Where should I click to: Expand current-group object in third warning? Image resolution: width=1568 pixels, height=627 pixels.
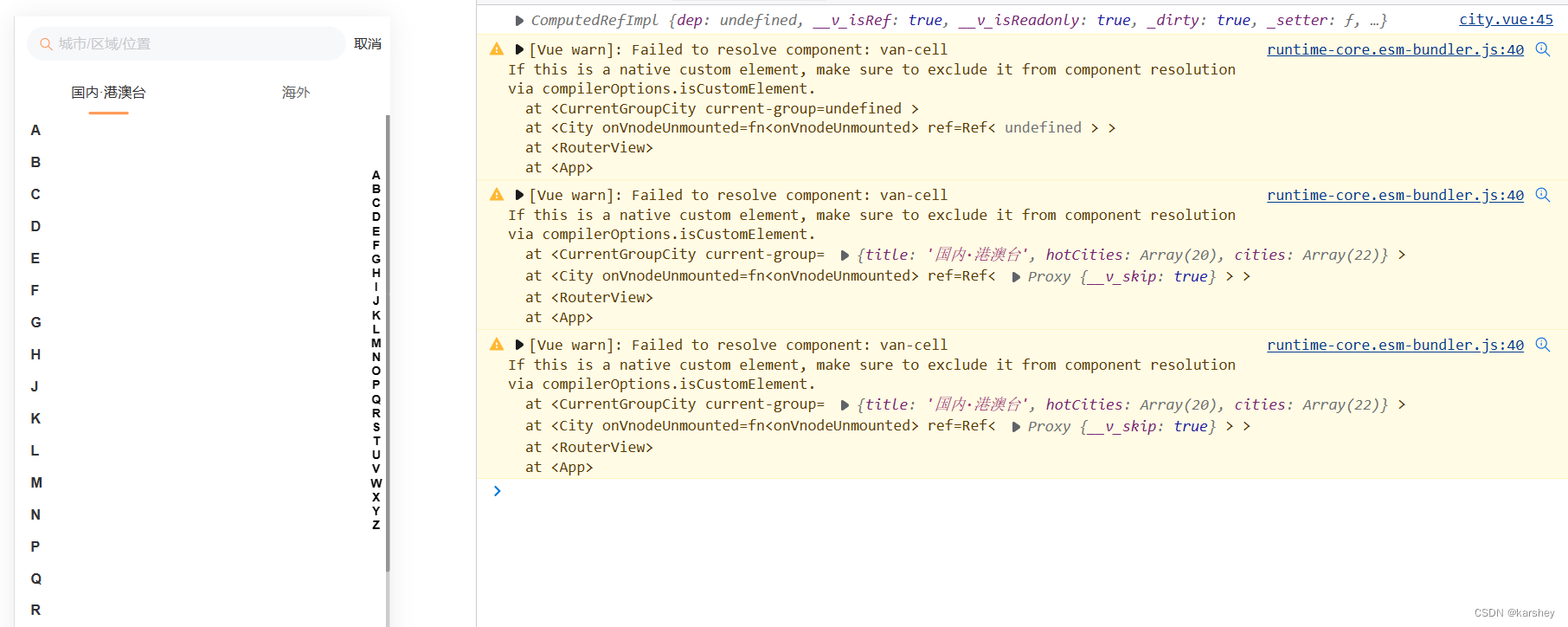pos(845,405)
